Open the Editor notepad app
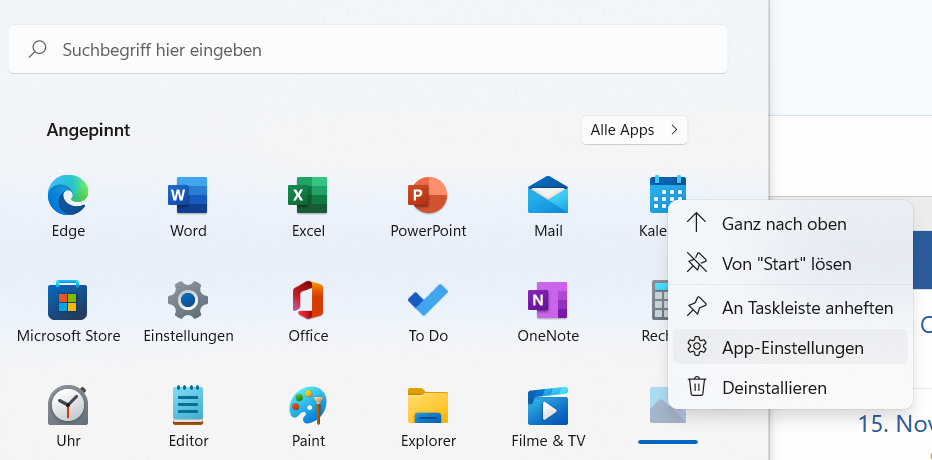Viewport: 932px width, 460px height. [x=188, y=416]
